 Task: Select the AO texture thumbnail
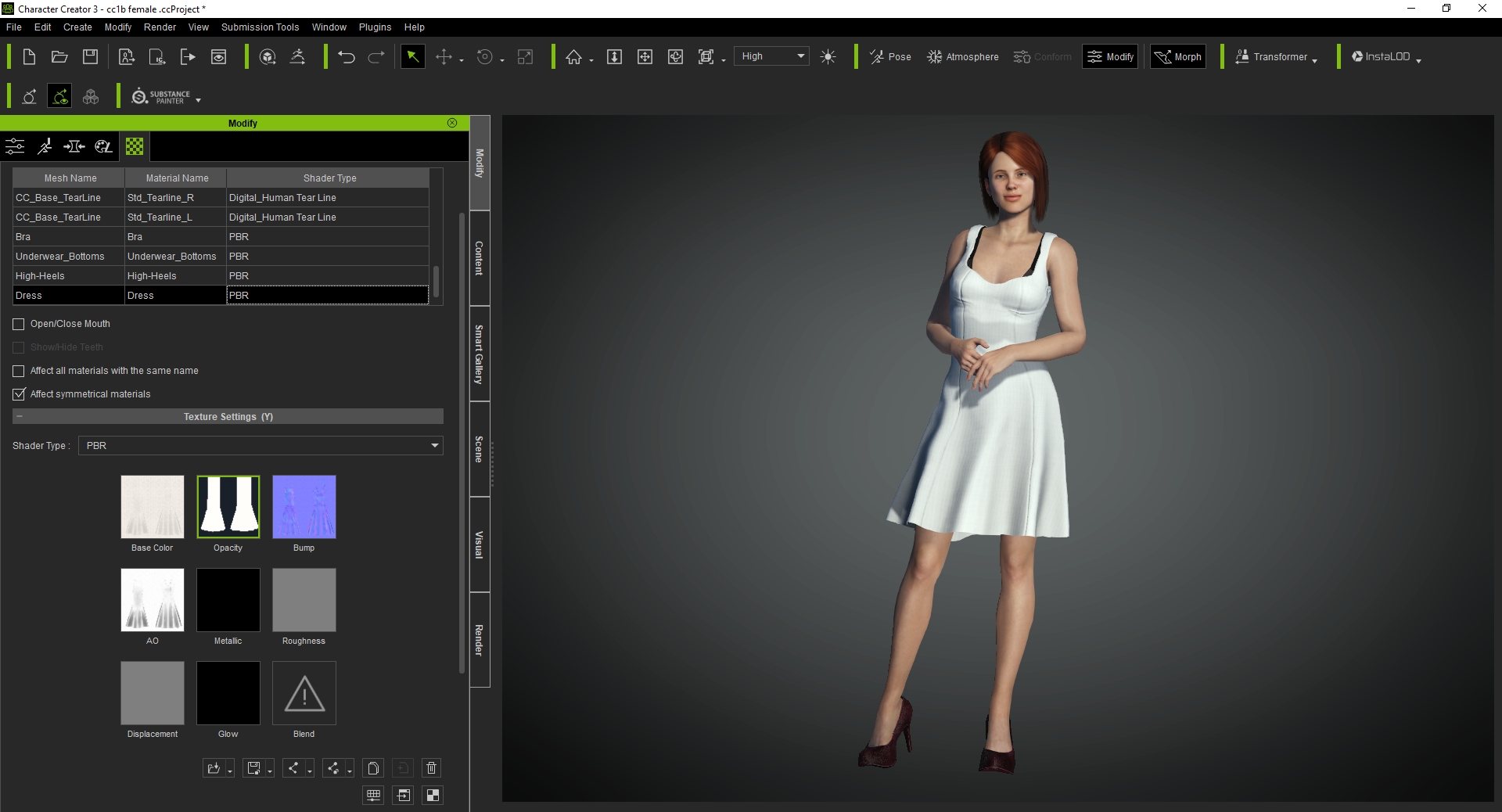[153, 600]
